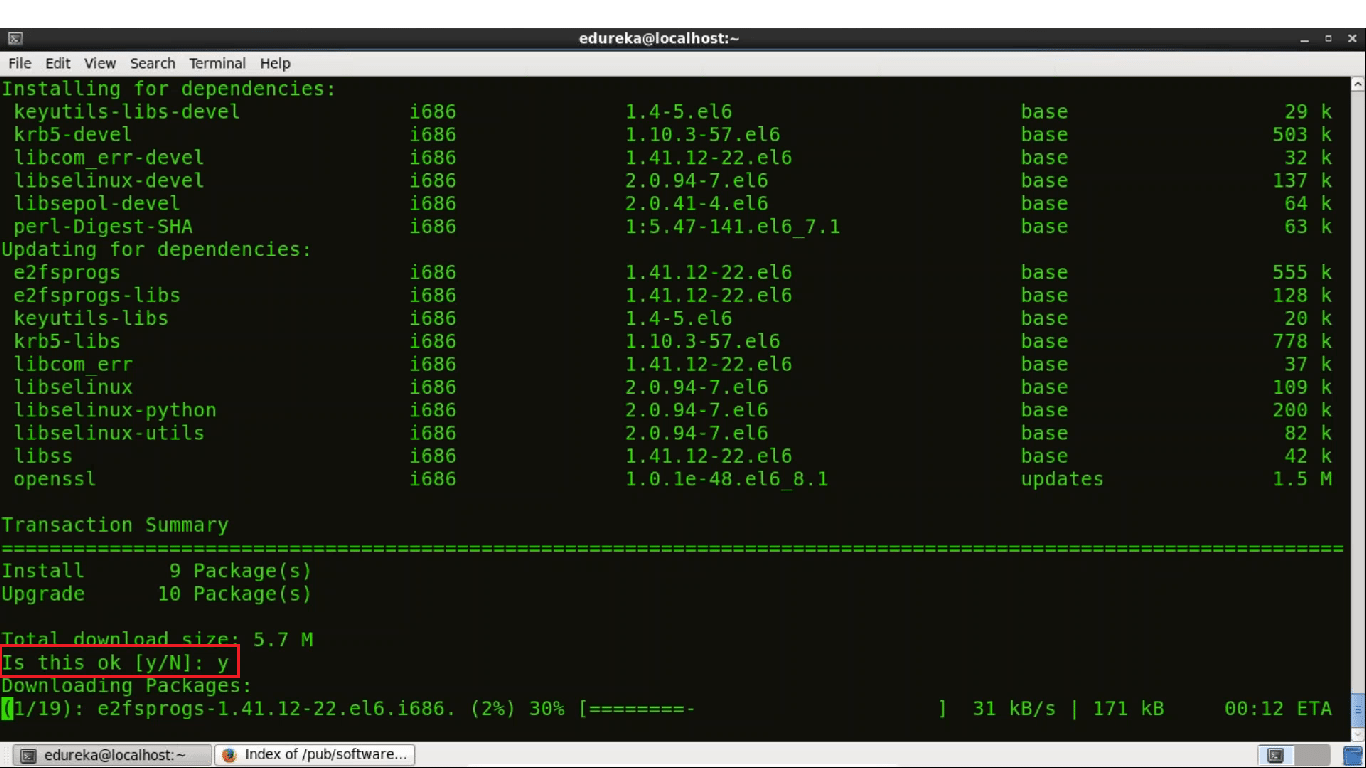Click the libselinux-utils package name
The width and height of the screenshot is (1366, 768).
coord(109,434)
